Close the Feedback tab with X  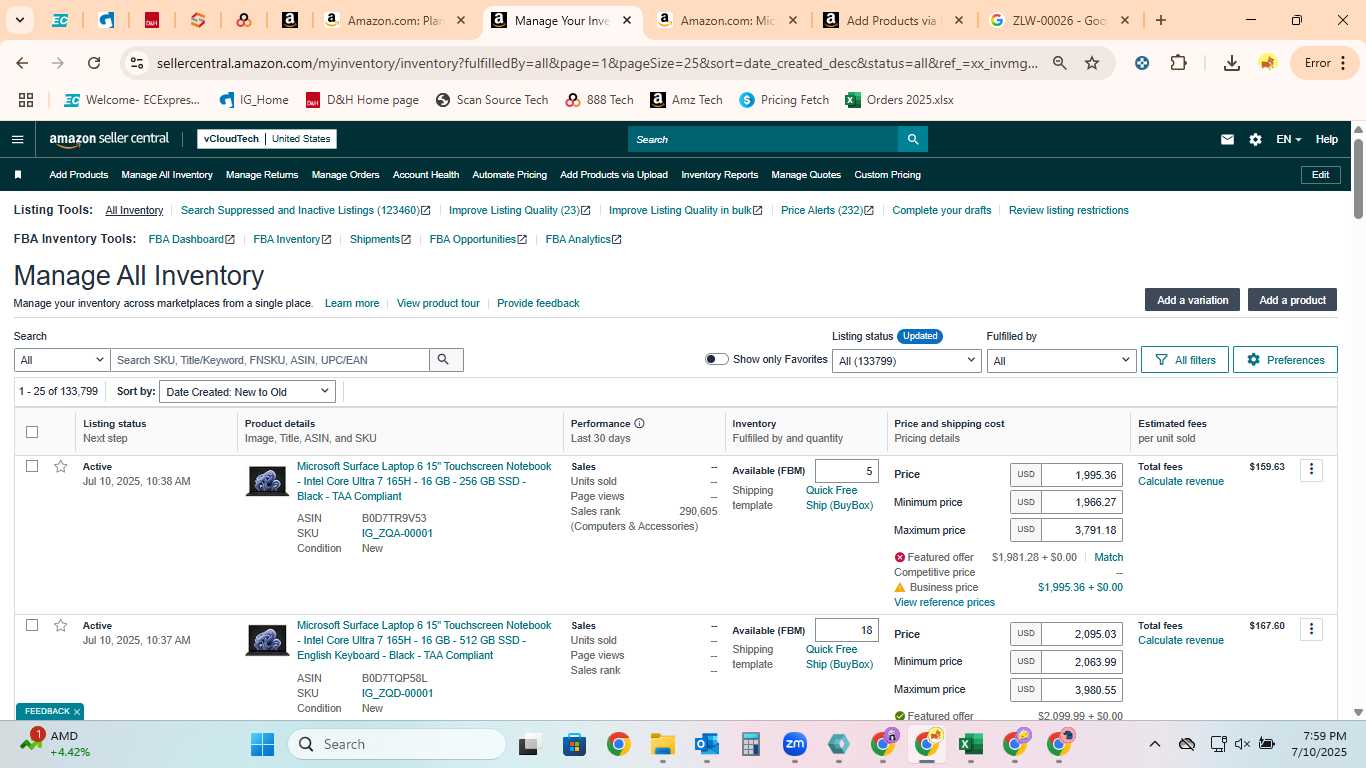point(77,712)
